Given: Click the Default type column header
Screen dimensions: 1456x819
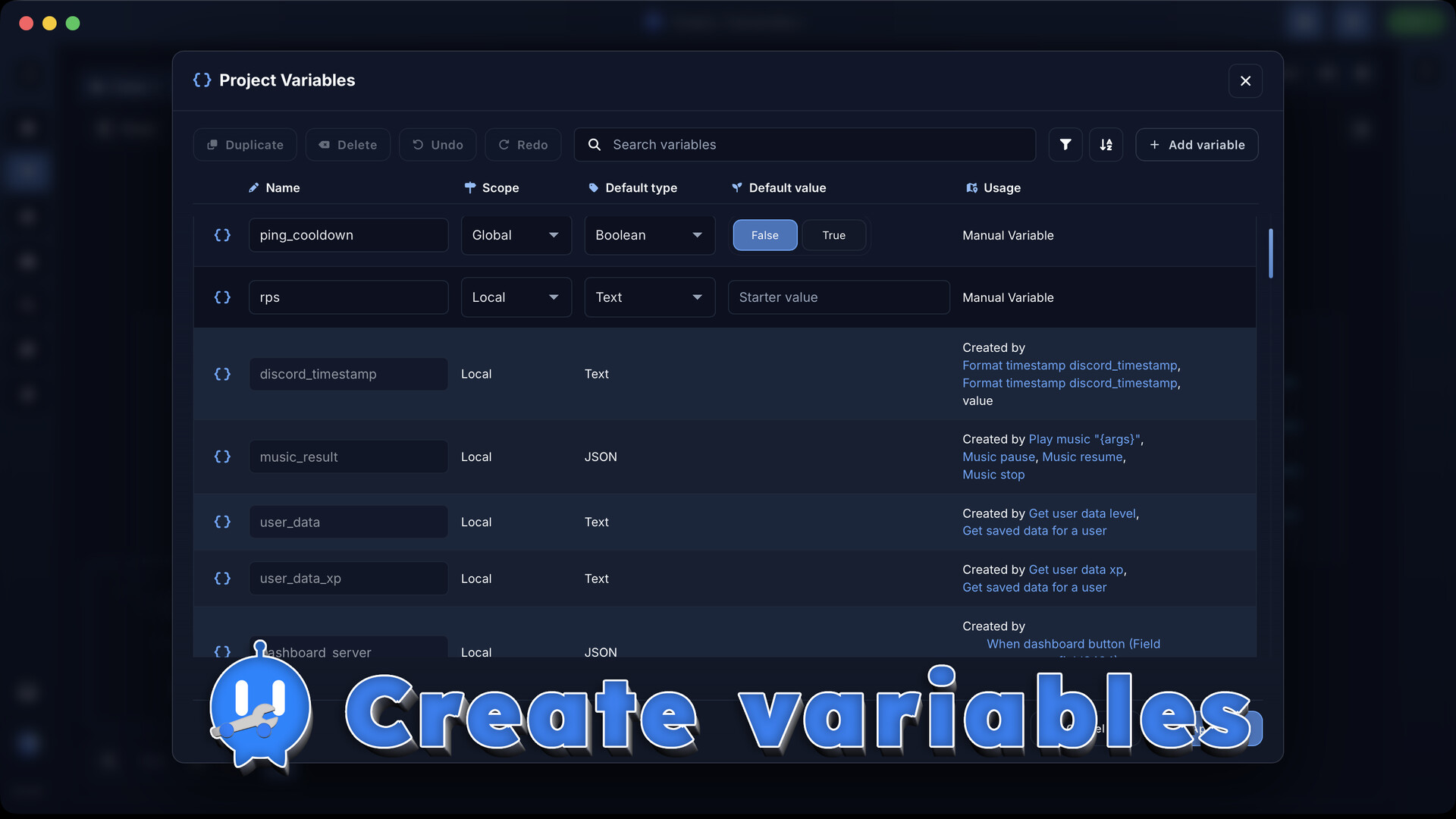Looking at the screenshot, I should coord(633,188).
